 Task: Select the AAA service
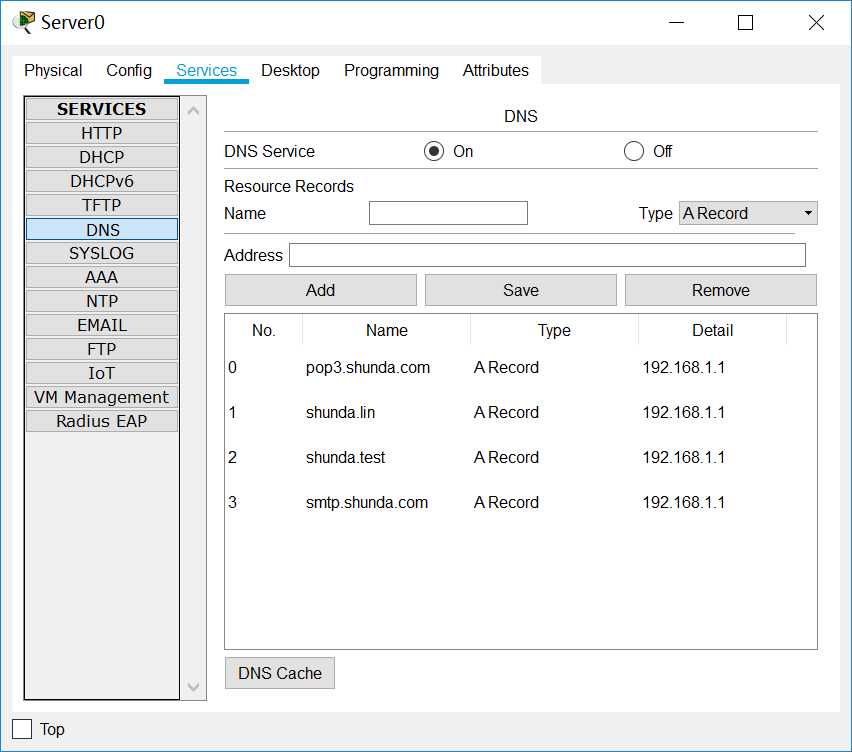click(102, 277)
